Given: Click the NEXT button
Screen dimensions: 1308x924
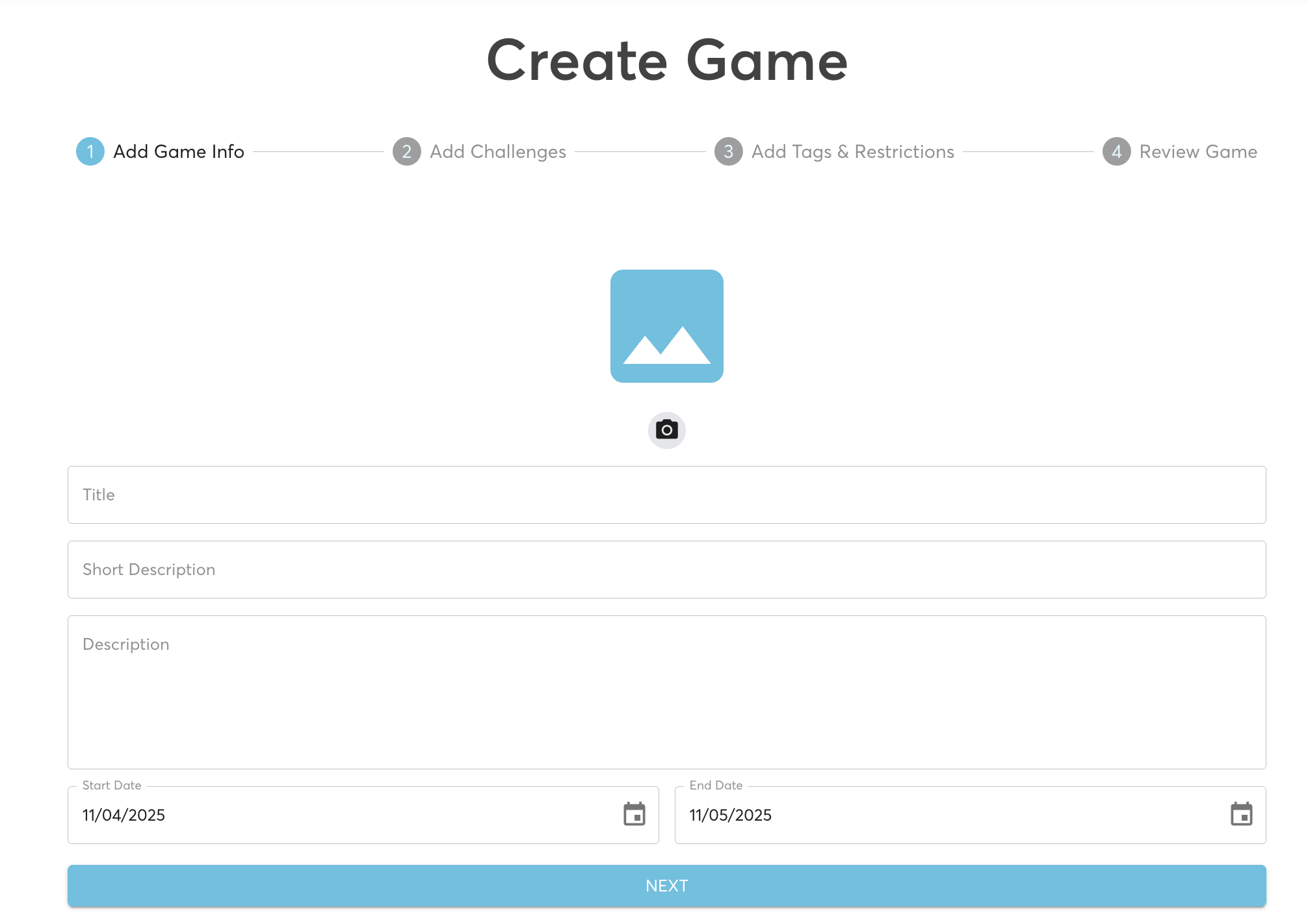Looking at the screenshot, I should (666, 885).
